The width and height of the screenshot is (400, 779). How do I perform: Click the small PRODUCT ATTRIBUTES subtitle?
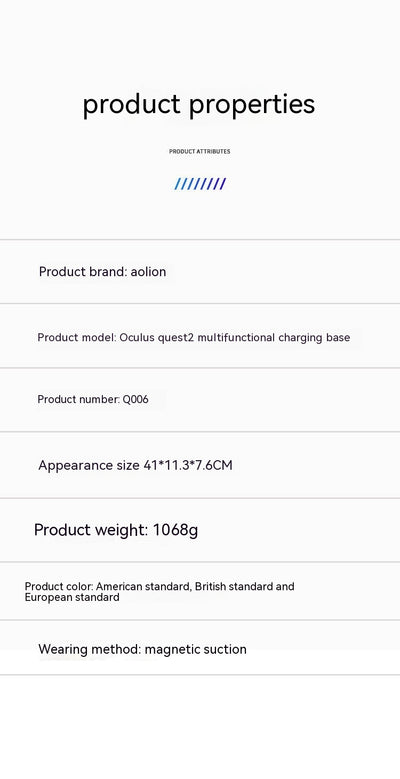(x=200, y=152)
